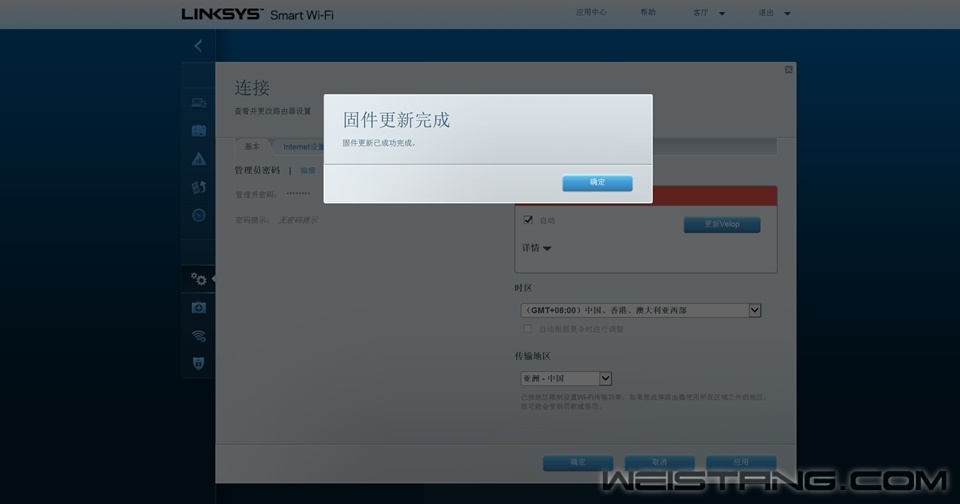The image size is (960, 504).
Task: Open the media prioritization sidebar icon
Action: click(x=198, y=187)
